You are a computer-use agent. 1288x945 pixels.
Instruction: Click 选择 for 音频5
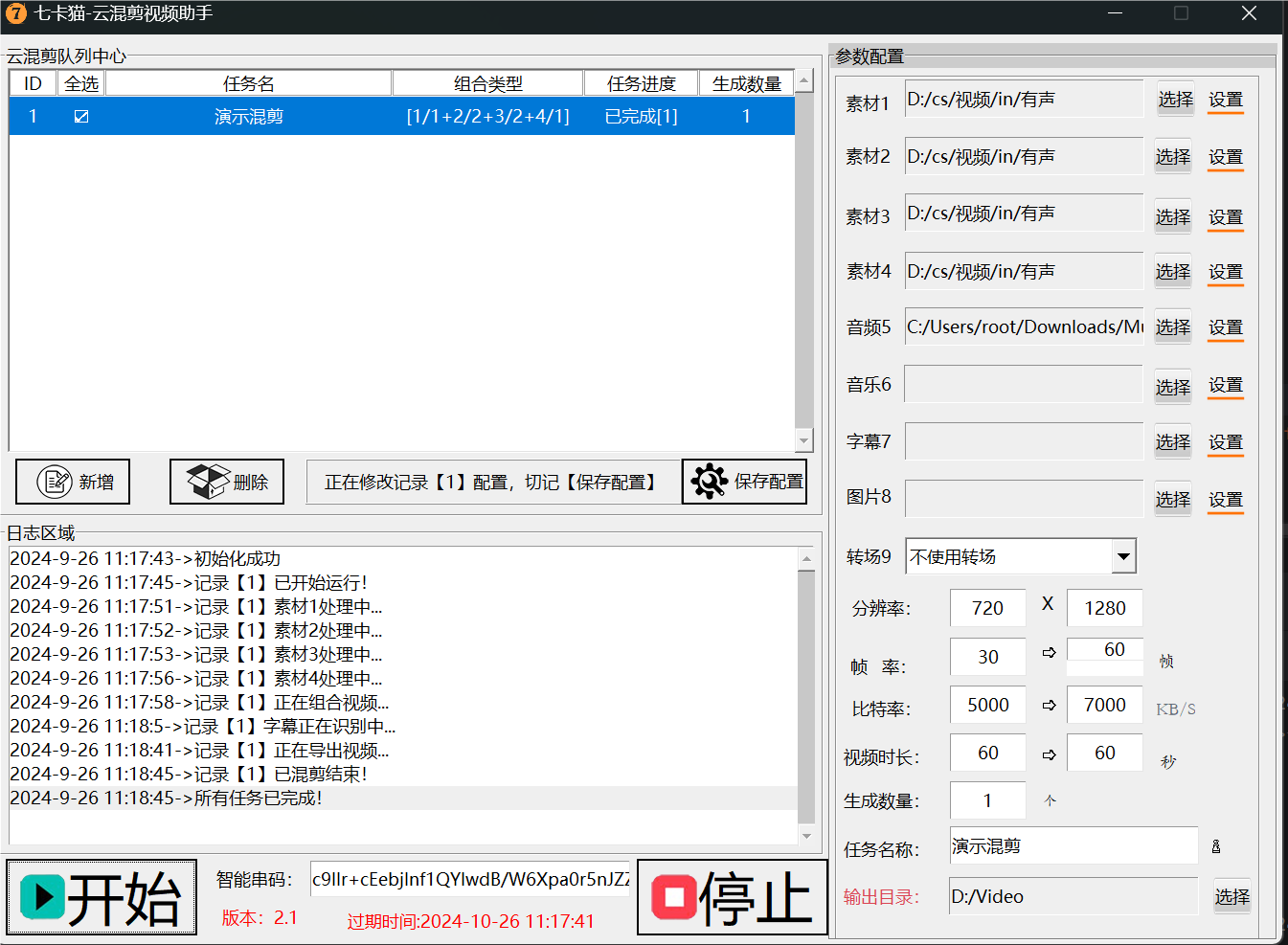point(1173,327)
